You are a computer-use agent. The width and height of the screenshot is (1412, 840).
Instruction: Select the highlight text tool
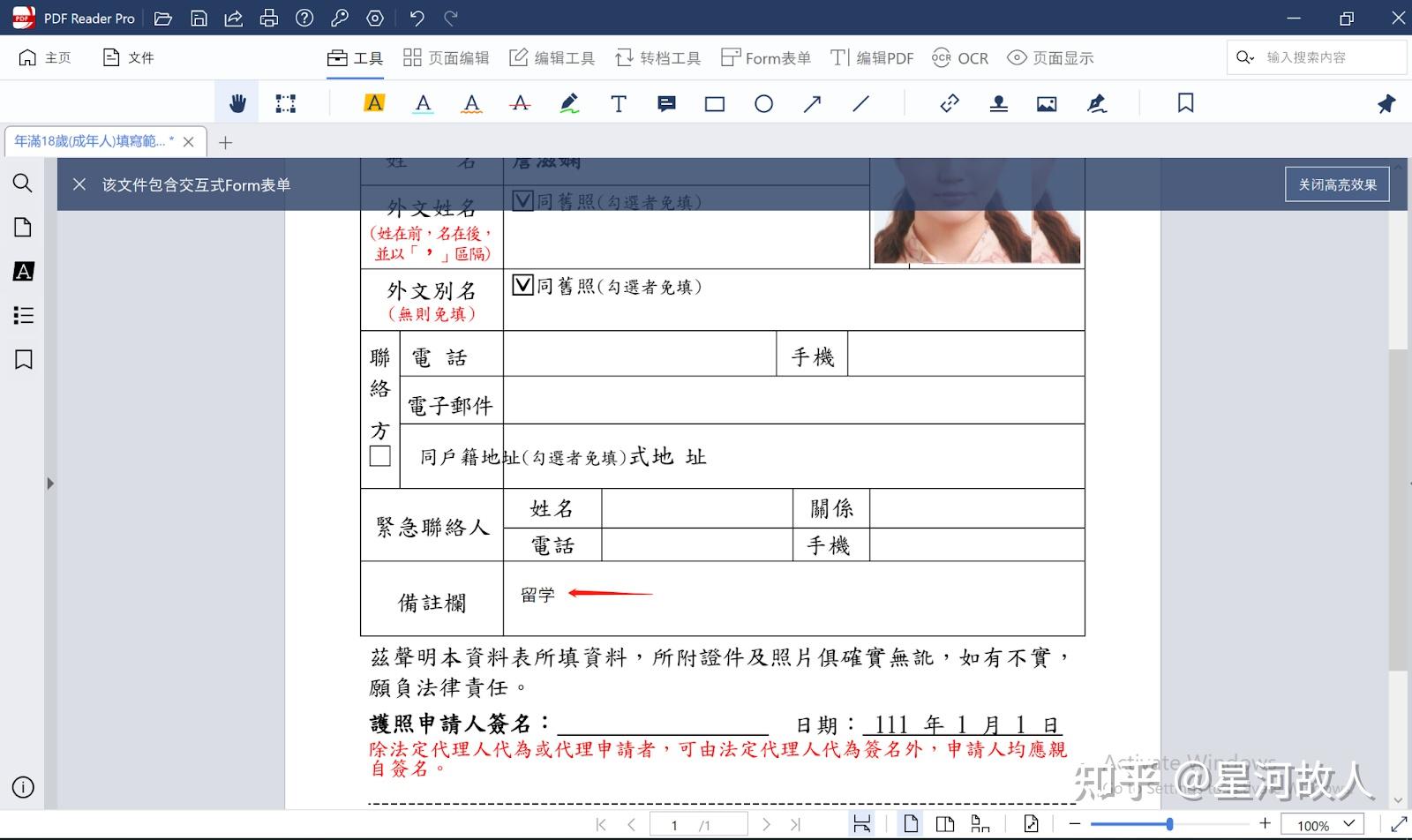[x=374, y=102]
